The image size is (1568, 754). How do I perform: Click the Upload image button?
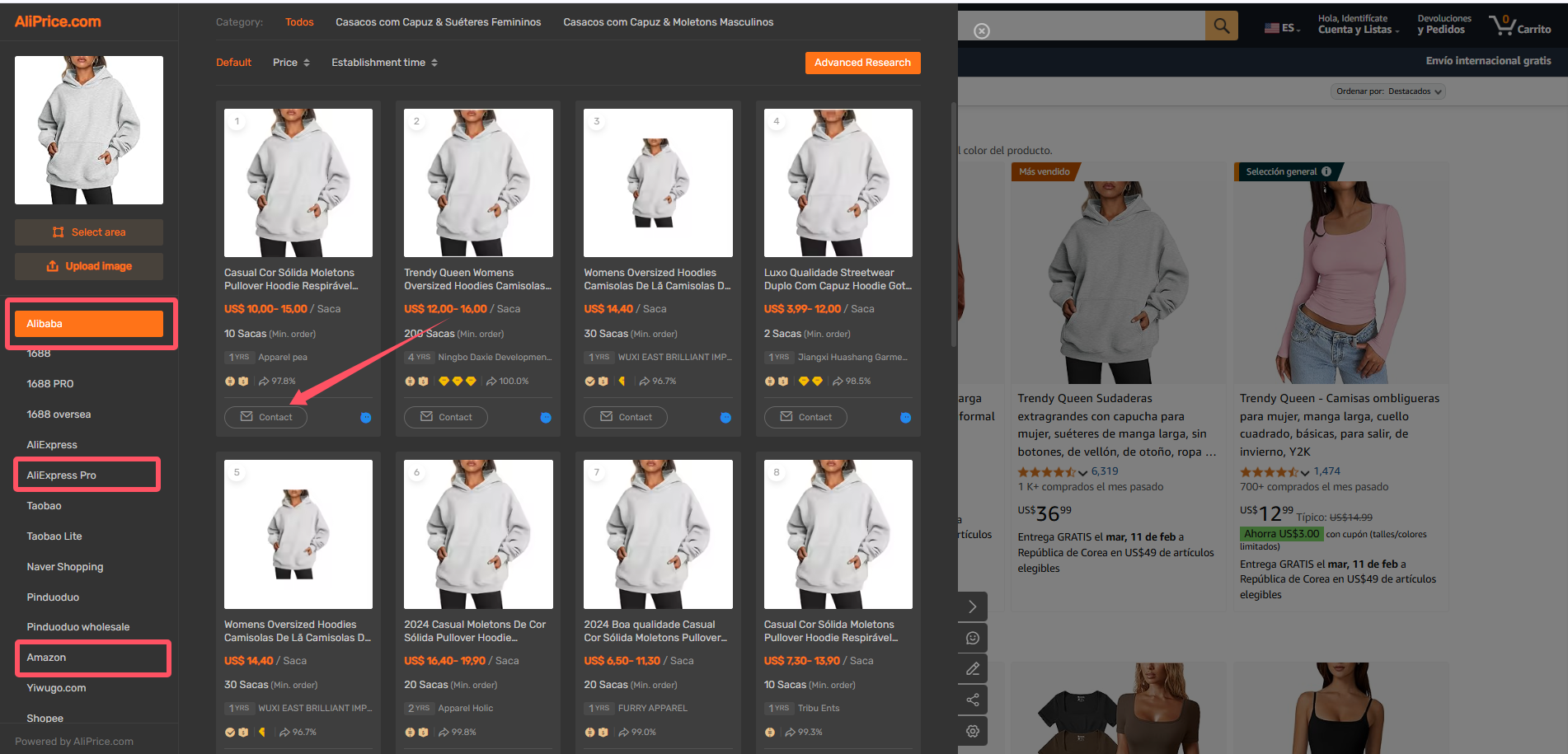(x=89, y=266)
